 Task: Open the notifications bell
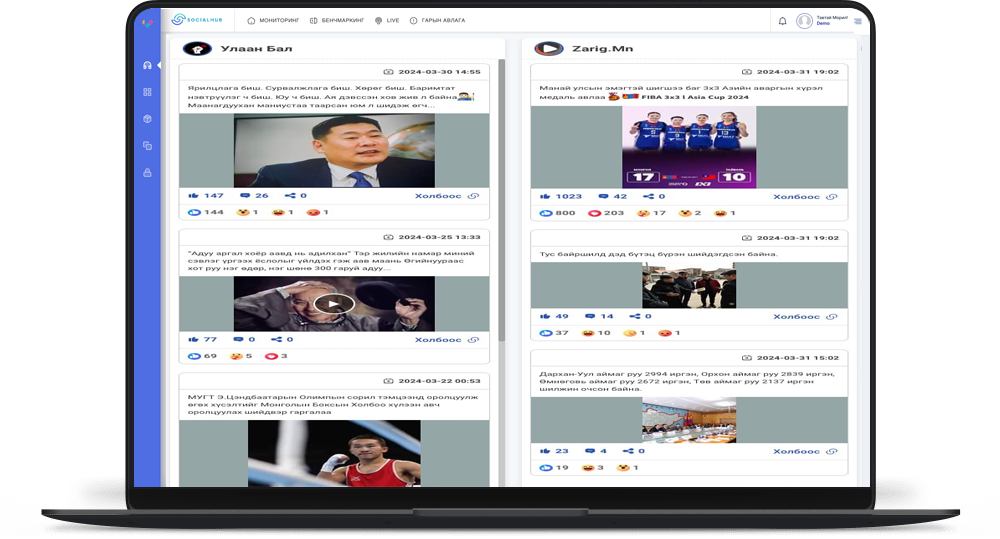(782, 21)
